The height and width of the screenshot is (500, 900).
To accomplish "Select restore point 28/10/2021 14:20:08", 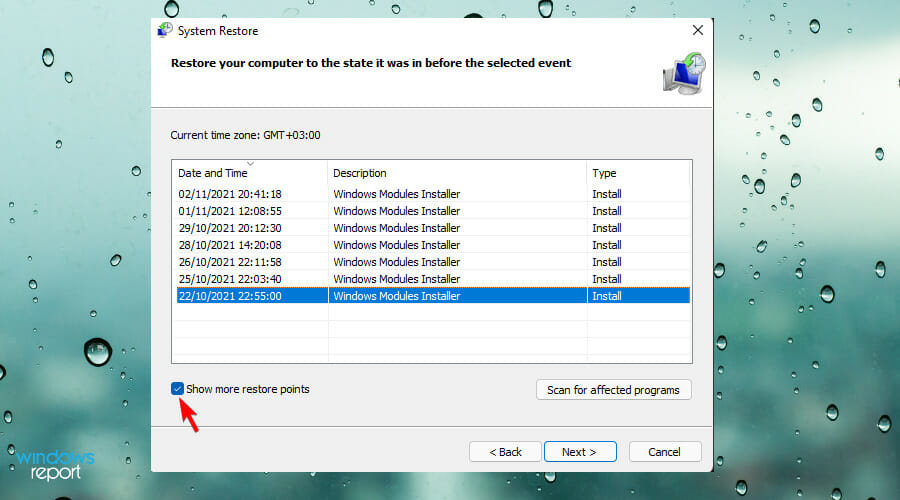I will [x=433, y=245].
